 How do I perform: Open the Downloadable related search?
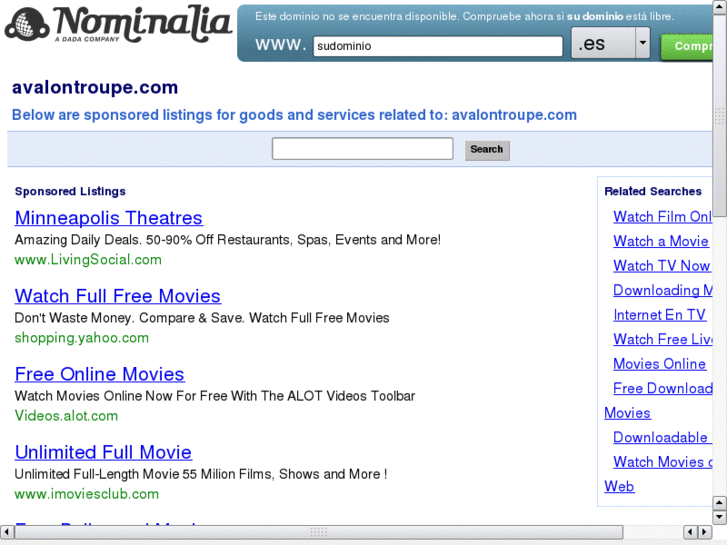[663, 437]
